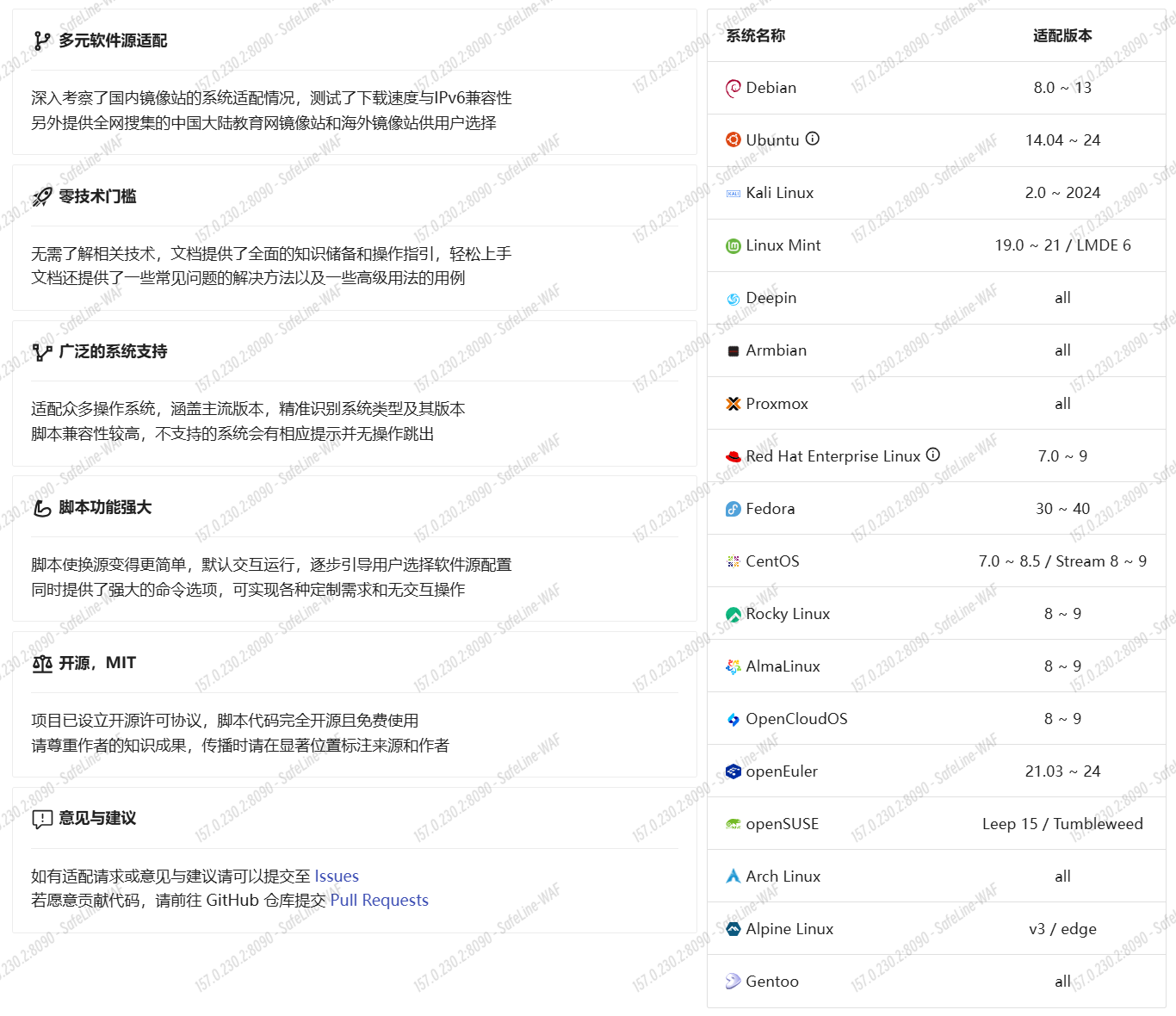Click the flexed arm icon beside 脚本功能强大
Image resolution: width=1176 pixels, height=1016 pixels.
42,508
